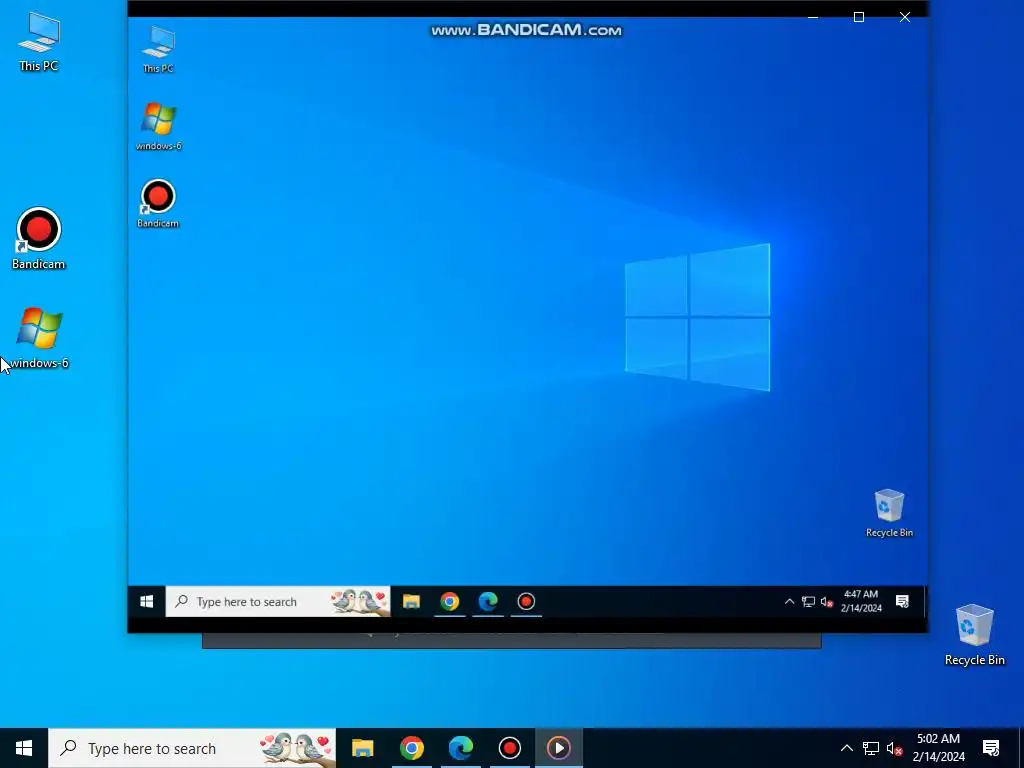Close the video player window

pos(904,17)
